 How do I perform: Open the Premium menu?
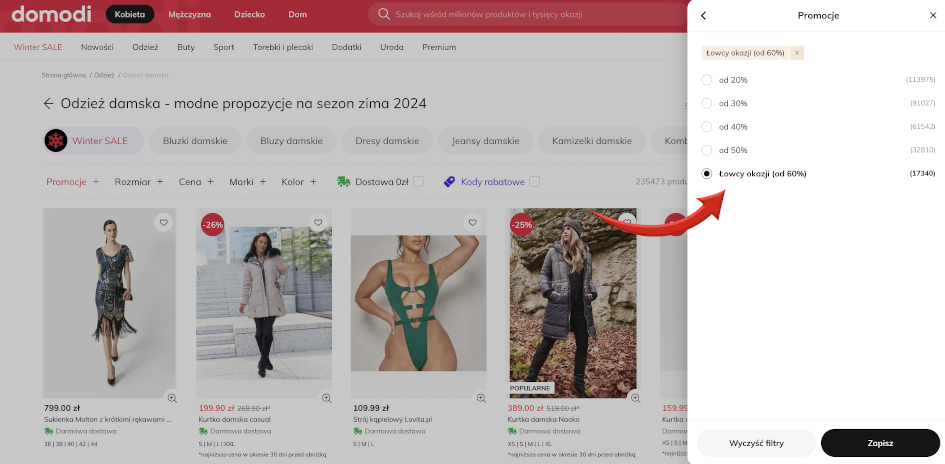(x=439, y=47)
